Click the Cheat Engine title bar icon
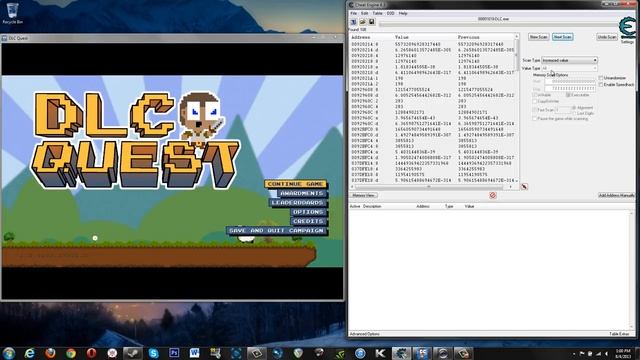The width and height of the screenshot is (640, 360). pos(351,5)
